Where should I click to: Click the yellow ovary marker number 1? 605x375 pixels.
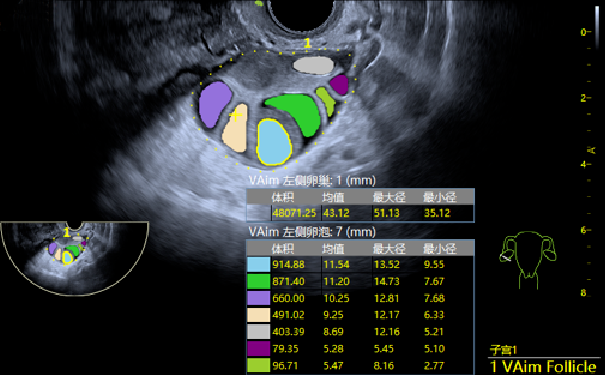[x=307, y=43]
